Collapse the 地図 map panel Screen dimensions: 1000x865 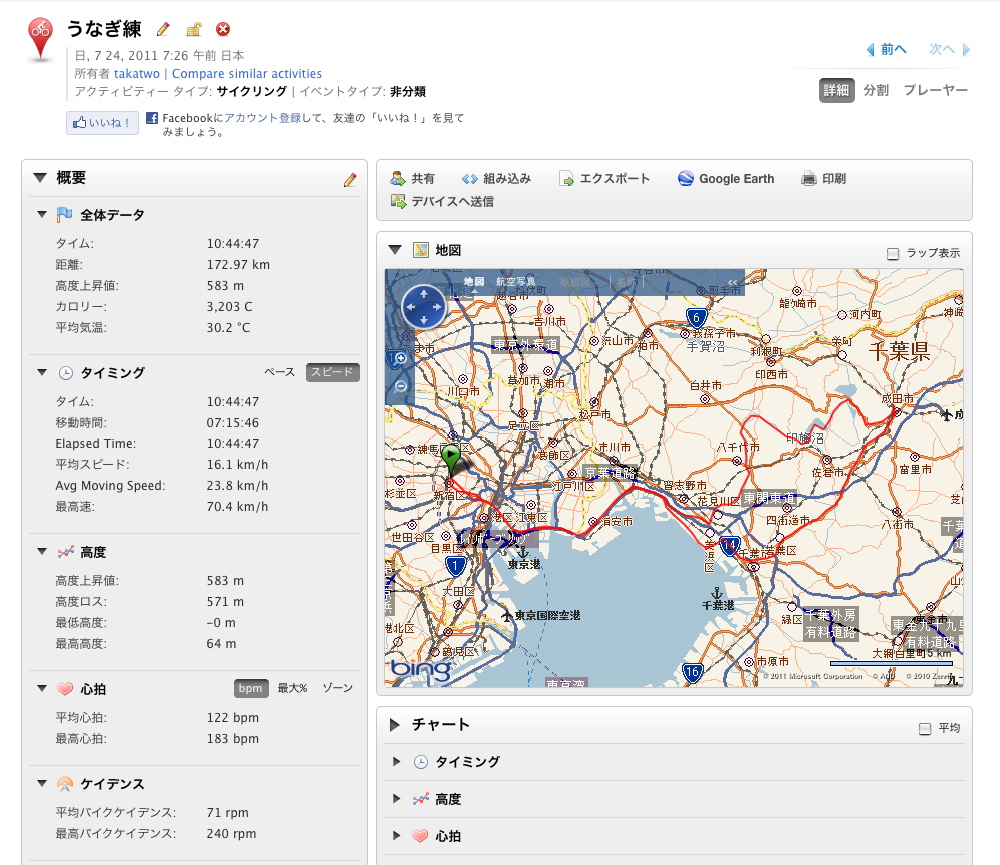(395, 250)
